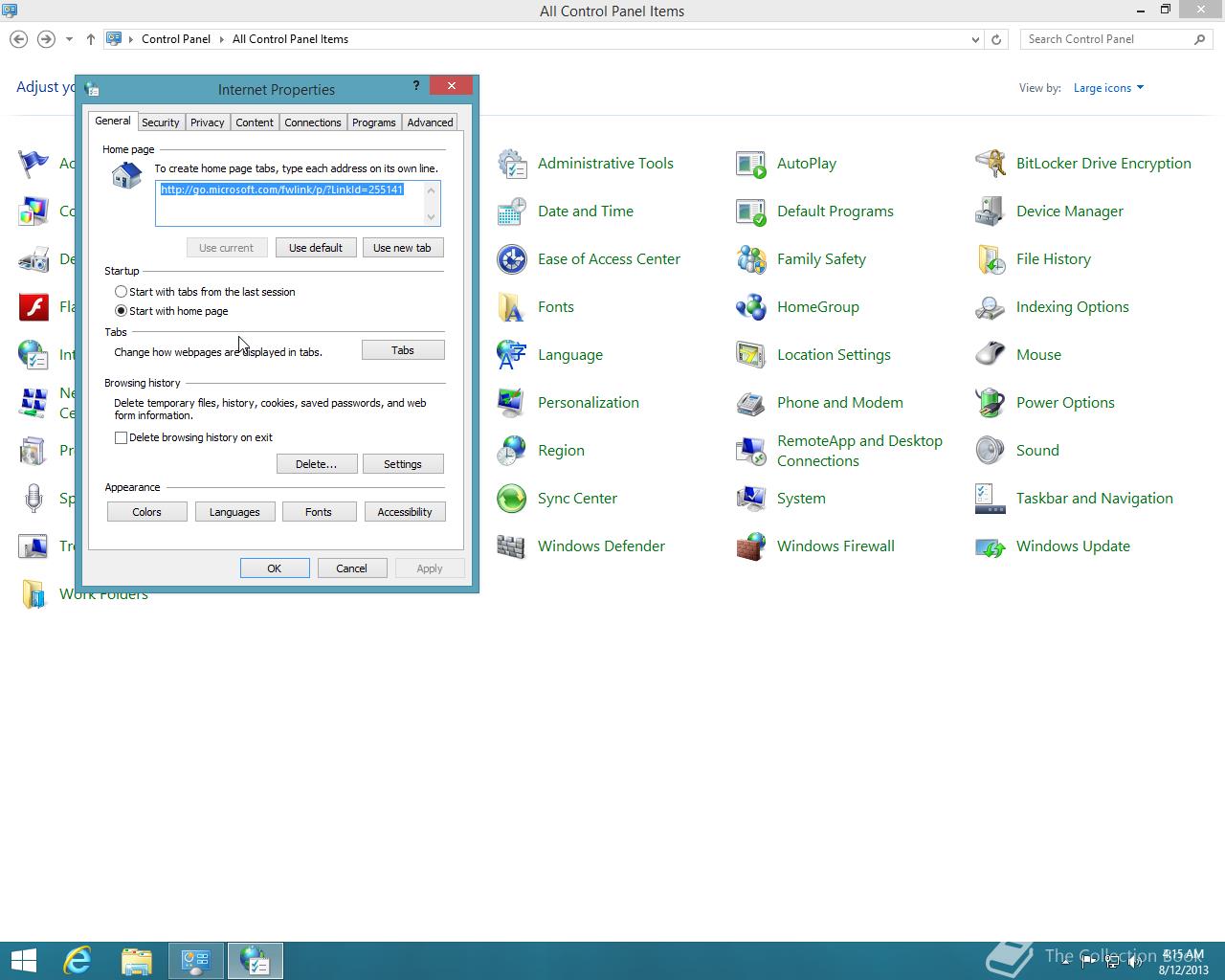1225x980 pixels.
Task: Open File History icon
Action: 991,259
